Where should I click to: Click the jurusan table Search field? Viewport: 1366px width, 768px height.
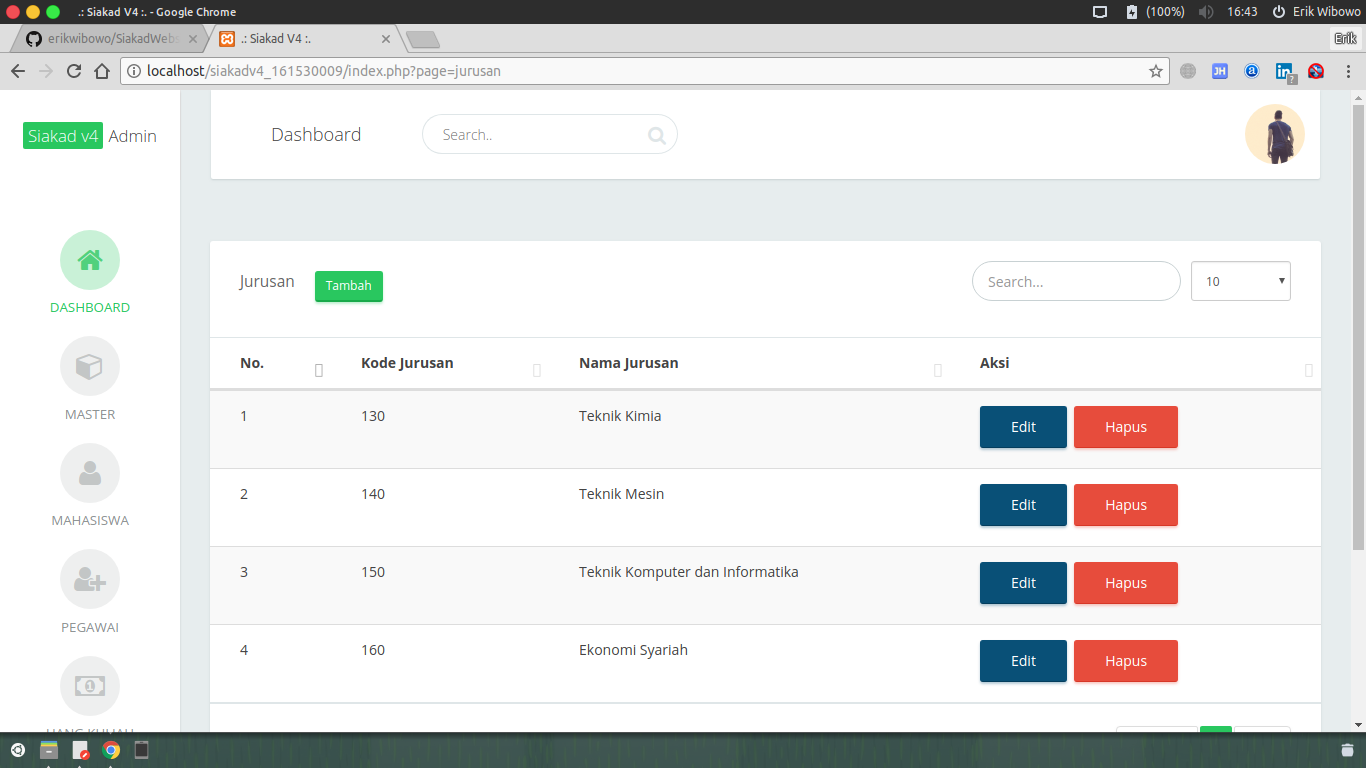pos(1075,281)
